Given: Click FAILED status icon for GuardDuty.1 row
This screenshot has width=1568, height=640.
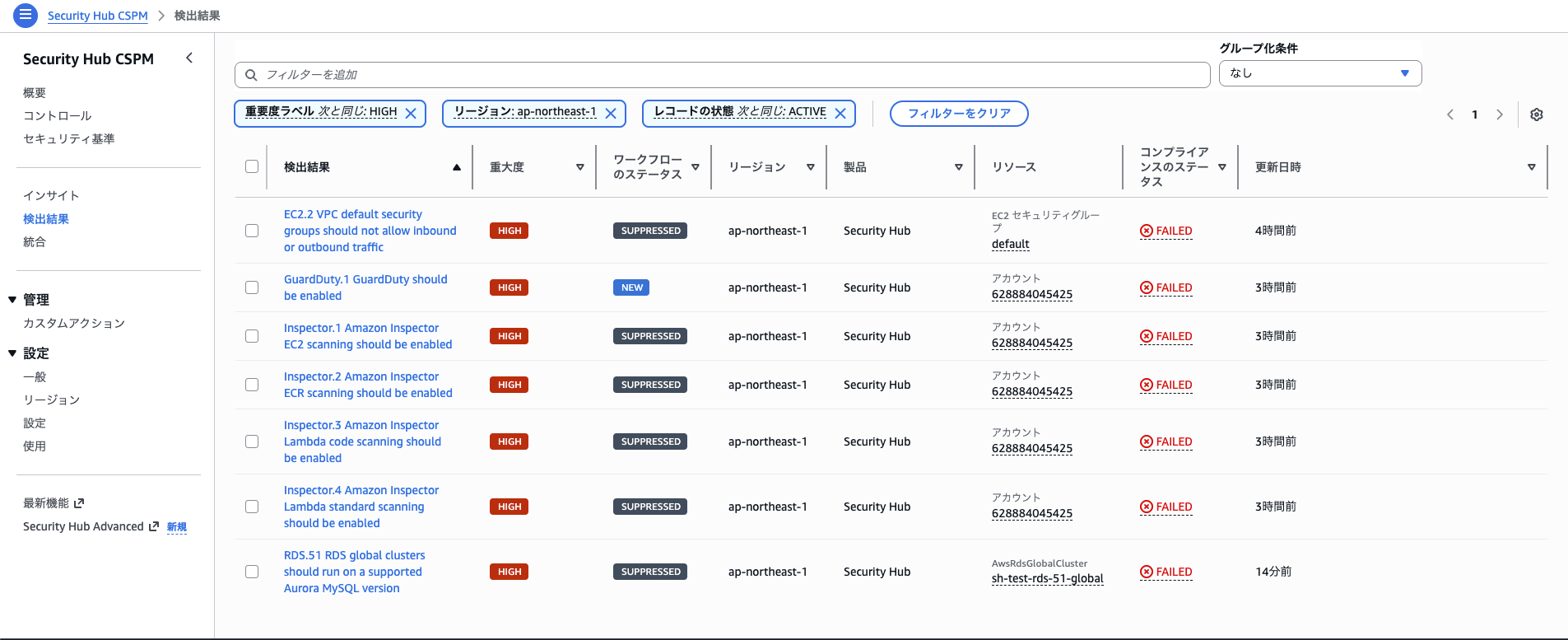Looking at the screenshot, I should (x=1147, y=287).
